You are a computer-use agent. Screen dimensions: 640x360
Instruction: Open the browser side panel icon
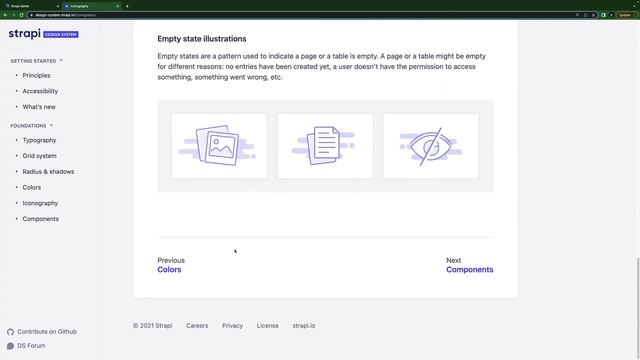point(603,15)
